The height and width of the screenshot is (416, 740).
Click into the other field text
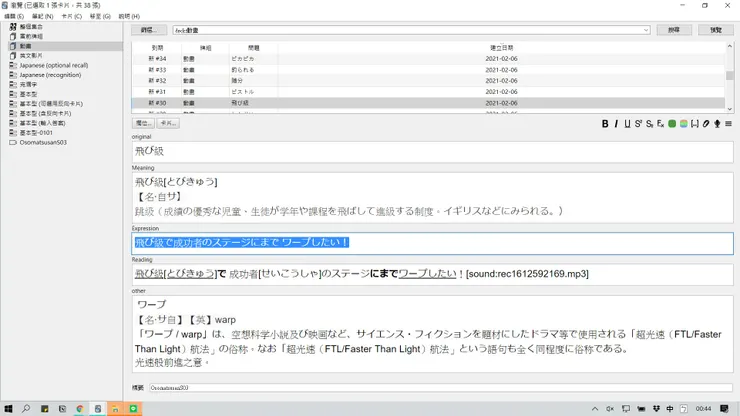click(432, 333)
